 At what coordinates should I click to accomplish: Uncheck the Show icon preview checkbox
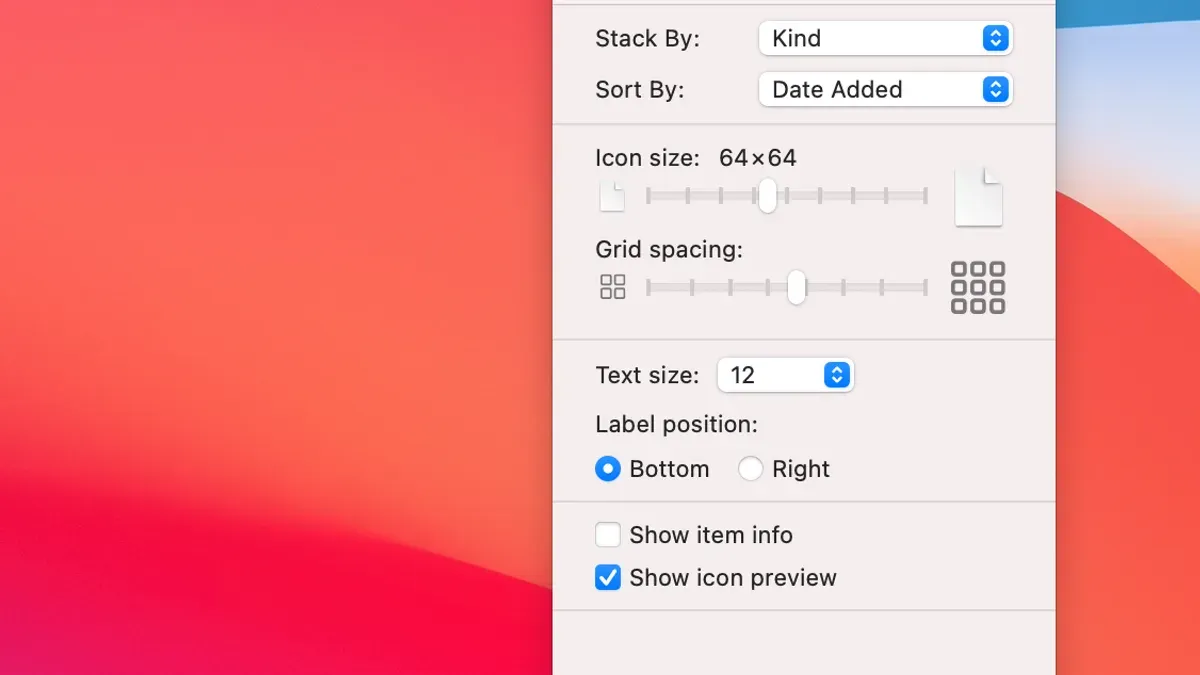pyautogui.click(x=608, y=577)
